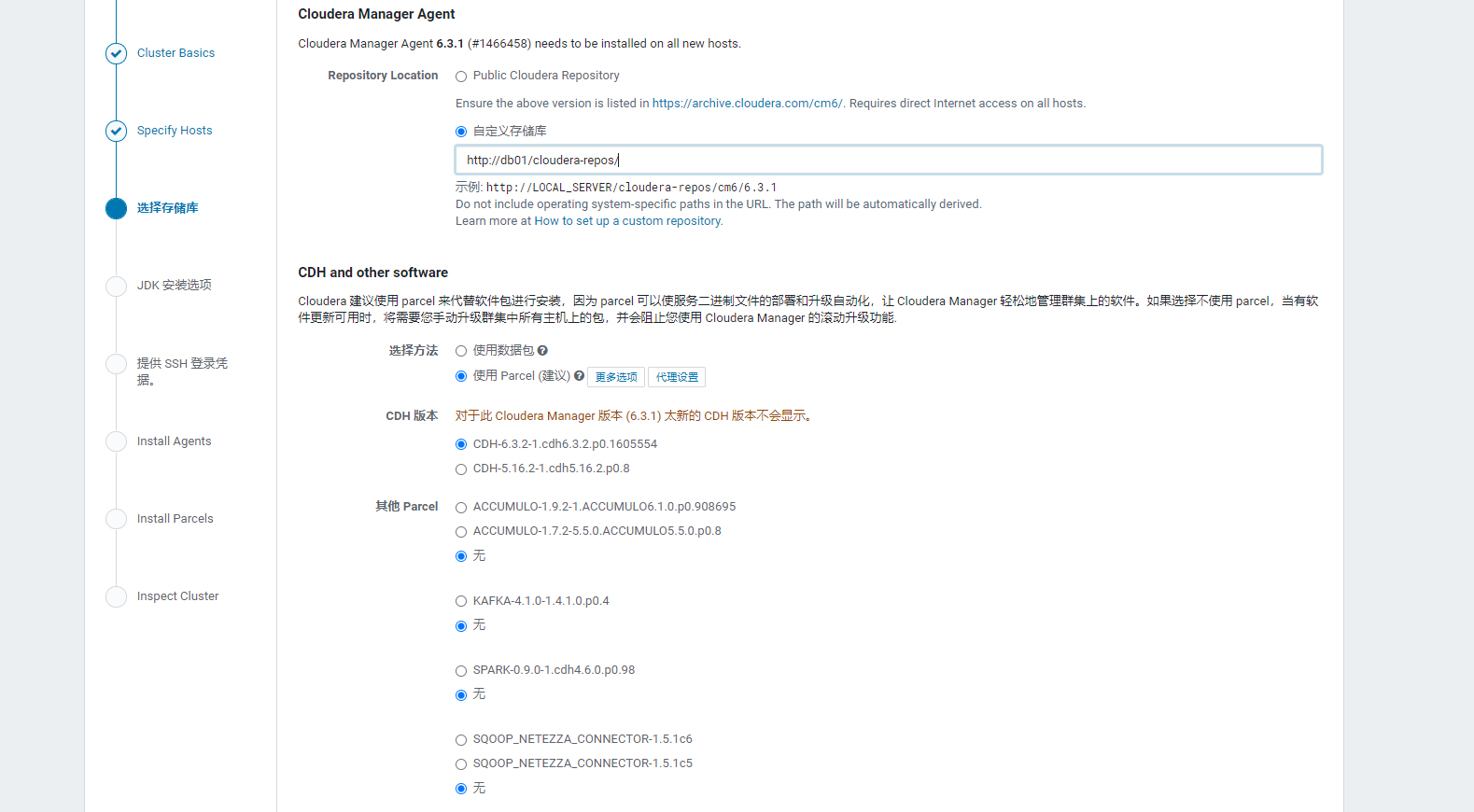Select 无 under KAFKA parcel

click(461, 626)
